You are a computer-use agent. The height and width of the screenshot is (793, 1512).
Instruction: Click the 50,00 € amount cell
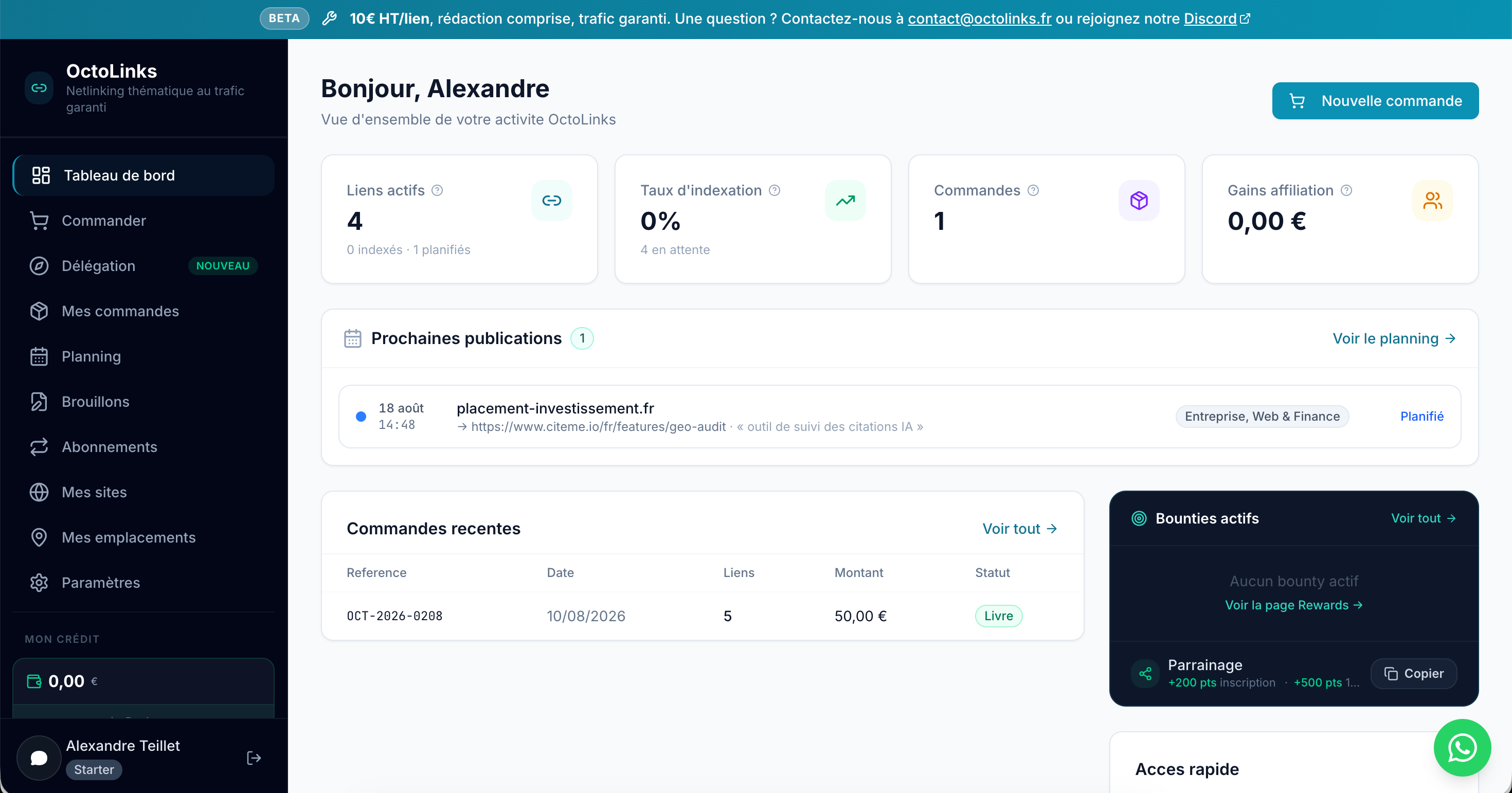(860, 616)
